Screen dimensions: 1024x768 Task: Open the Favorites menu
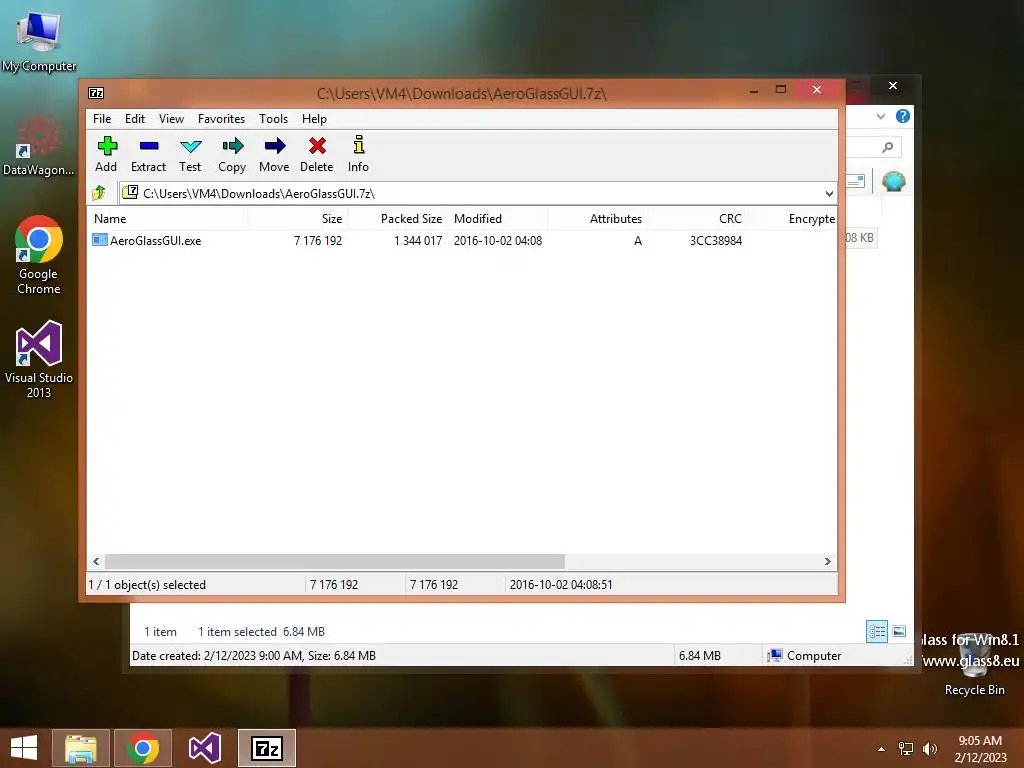(x=221, y=119)
